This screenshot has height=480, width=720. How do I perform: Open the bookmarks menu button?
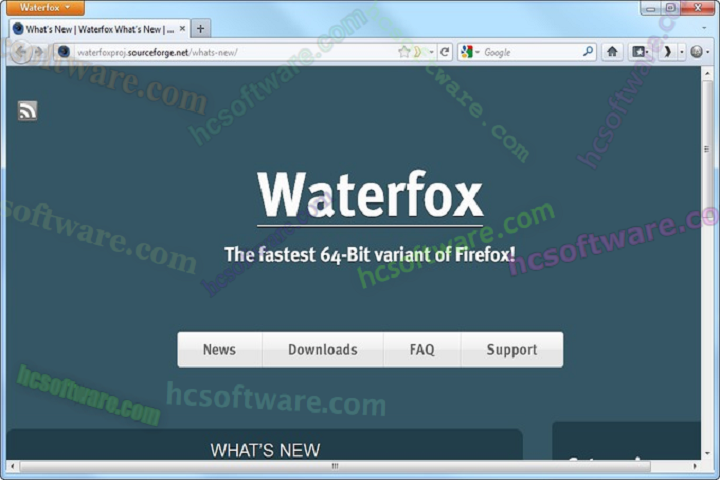coord(640,52)
